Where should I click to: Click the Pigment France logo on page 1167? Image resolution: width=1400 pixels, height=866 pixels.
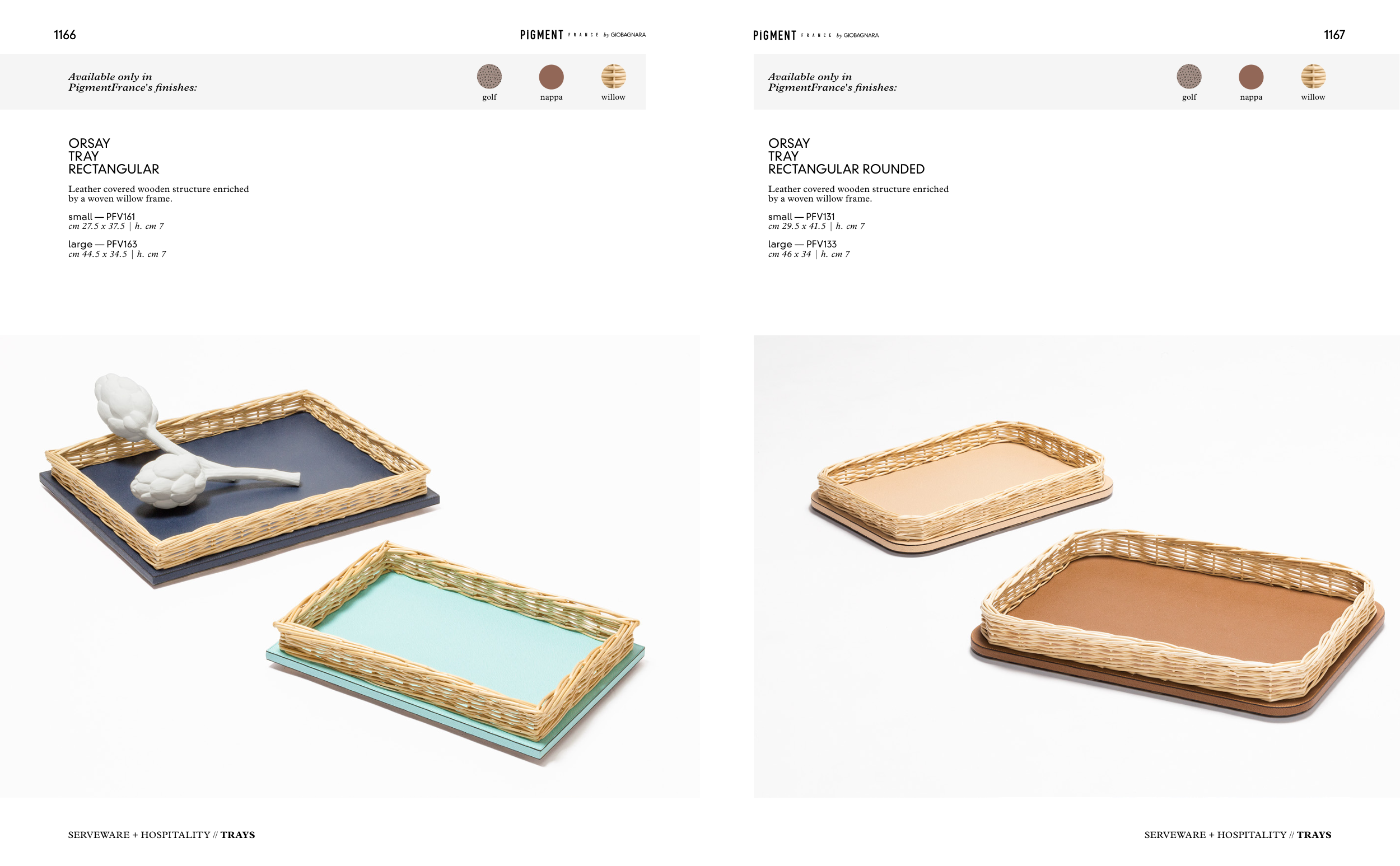tap(816, 35)
